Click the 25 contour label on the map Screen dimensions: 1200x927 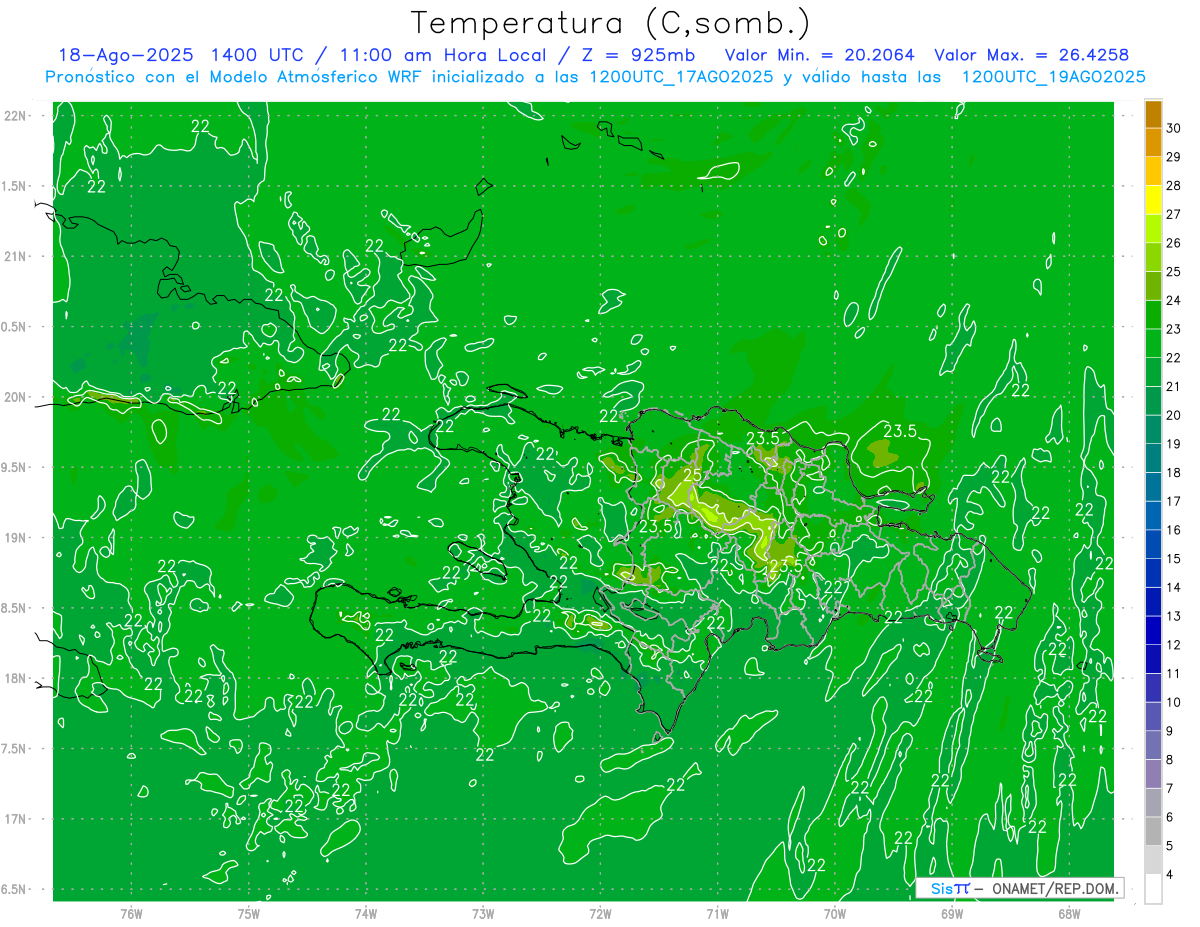(x=693, y=475)
